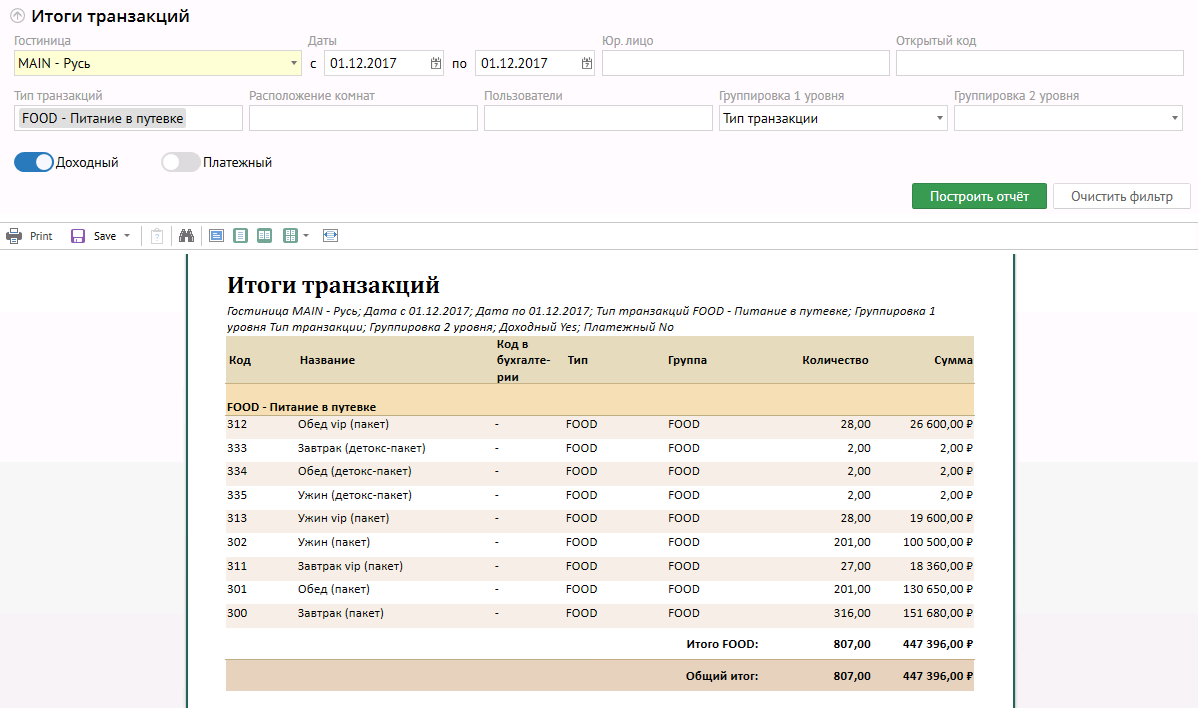This screenshot has width=1198, height=708.
Task: Open calendar for start date field
Action: 436,64
